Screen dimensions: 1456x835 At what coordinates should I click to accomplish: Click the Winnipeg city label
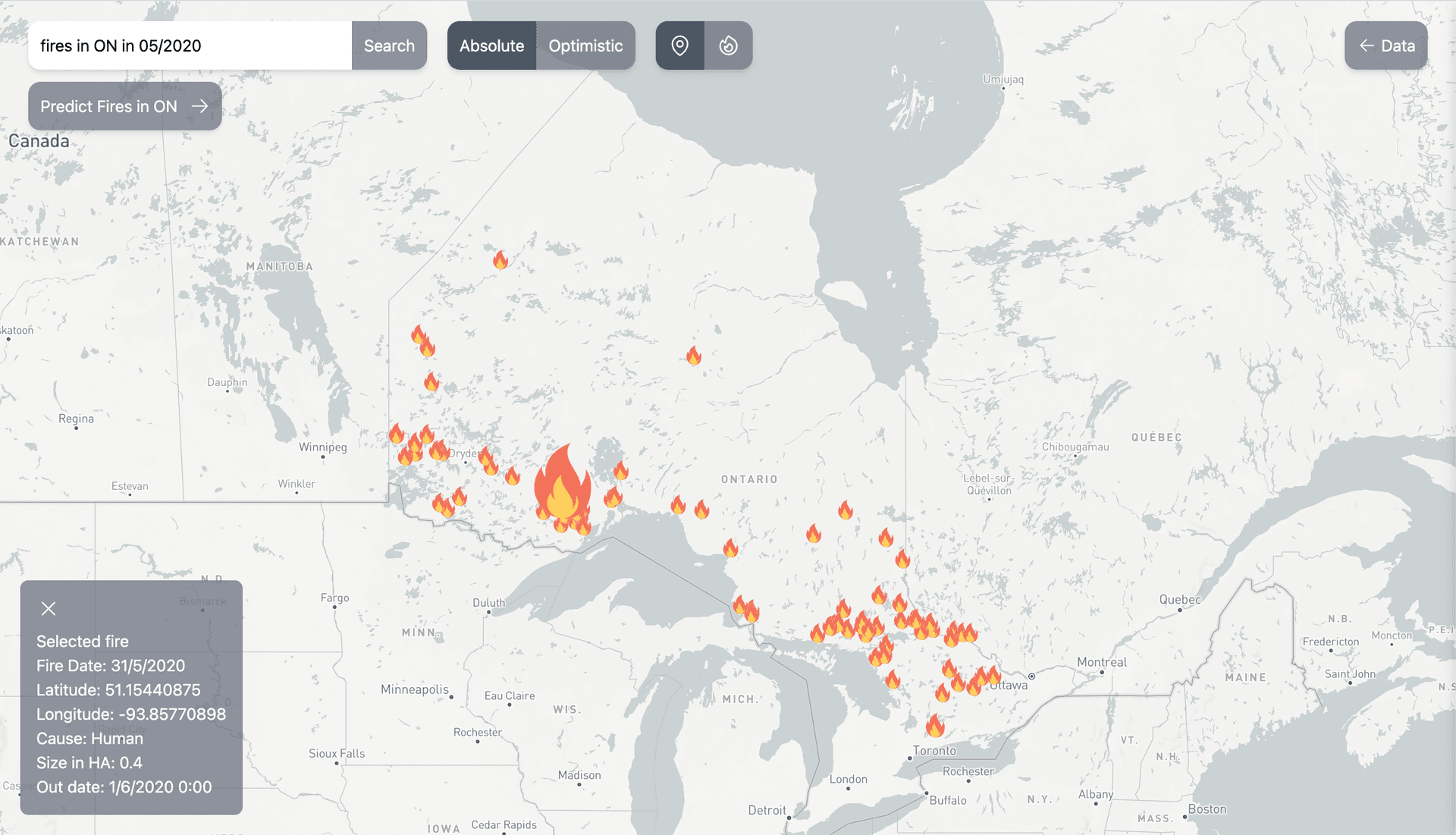point(323,447)
